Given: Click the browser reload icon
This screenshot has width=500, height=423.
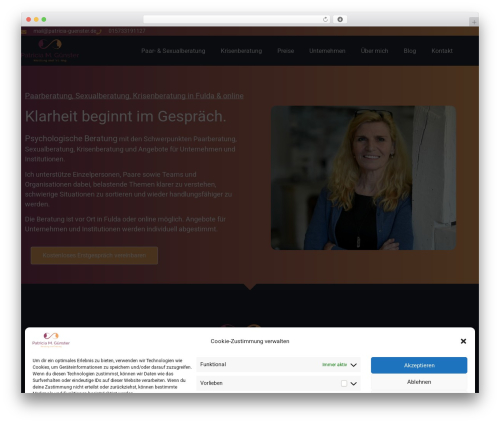Looking at the screenshot, I should click(325, 19).
